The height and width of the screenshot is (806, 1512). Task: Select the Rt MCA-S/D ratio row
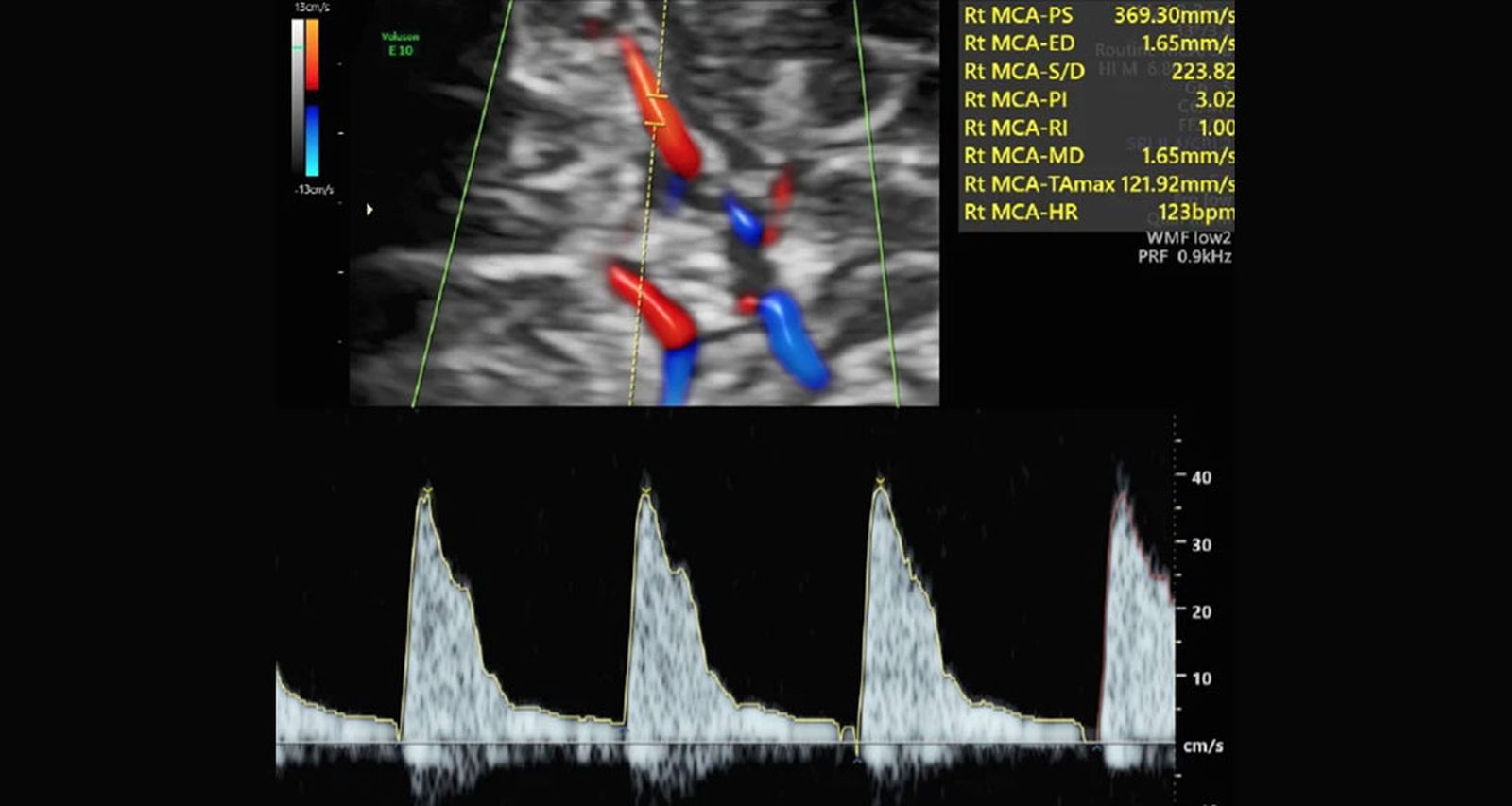[x=1098, y=72]
